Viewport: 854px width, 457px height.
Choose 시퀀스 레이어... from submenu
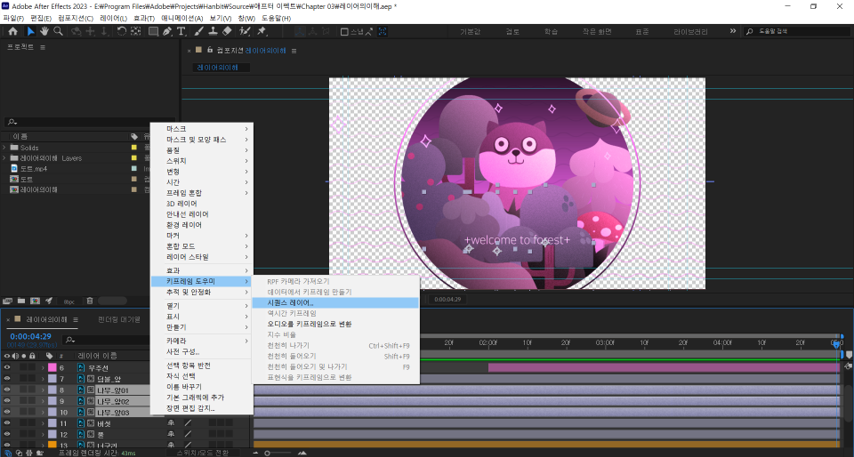click(x=336, y=302)
